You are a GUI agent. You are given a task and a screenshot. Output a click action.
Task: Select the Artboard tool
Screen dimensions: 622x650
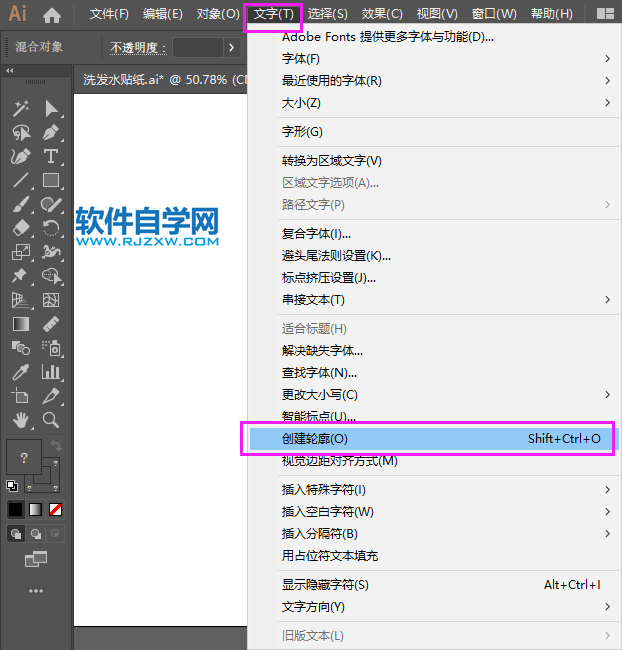(x=21, y=396)
